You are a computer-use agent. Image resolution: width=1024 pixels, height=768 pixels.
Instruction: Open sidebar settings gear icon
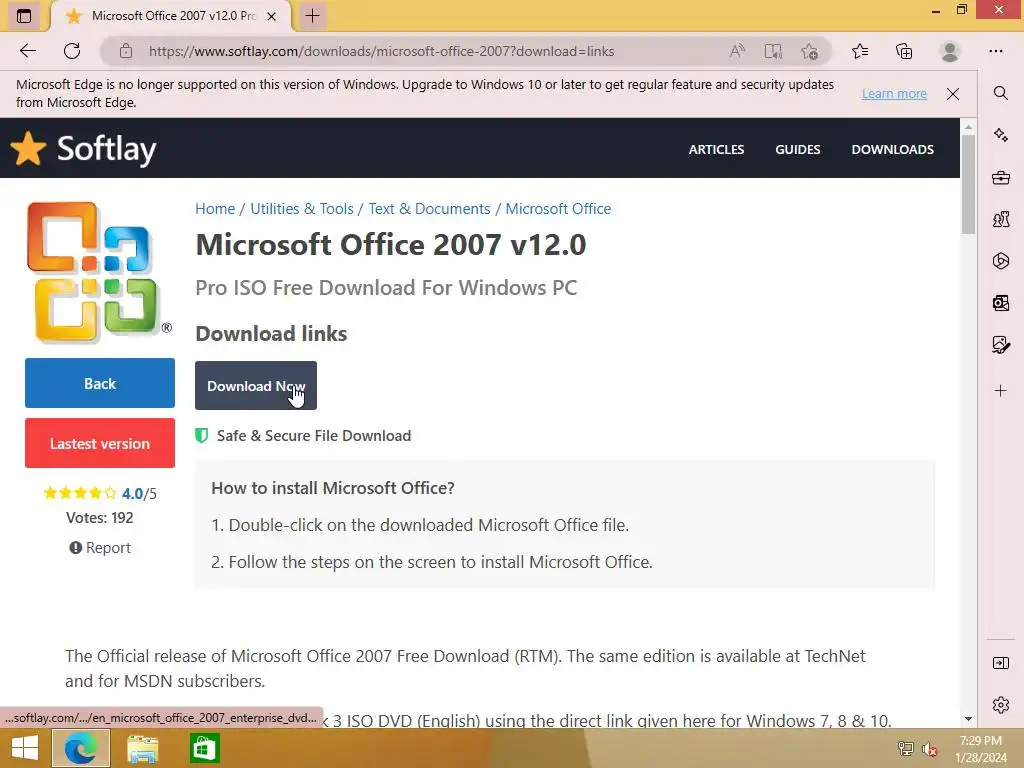(x=1000, y=705)
